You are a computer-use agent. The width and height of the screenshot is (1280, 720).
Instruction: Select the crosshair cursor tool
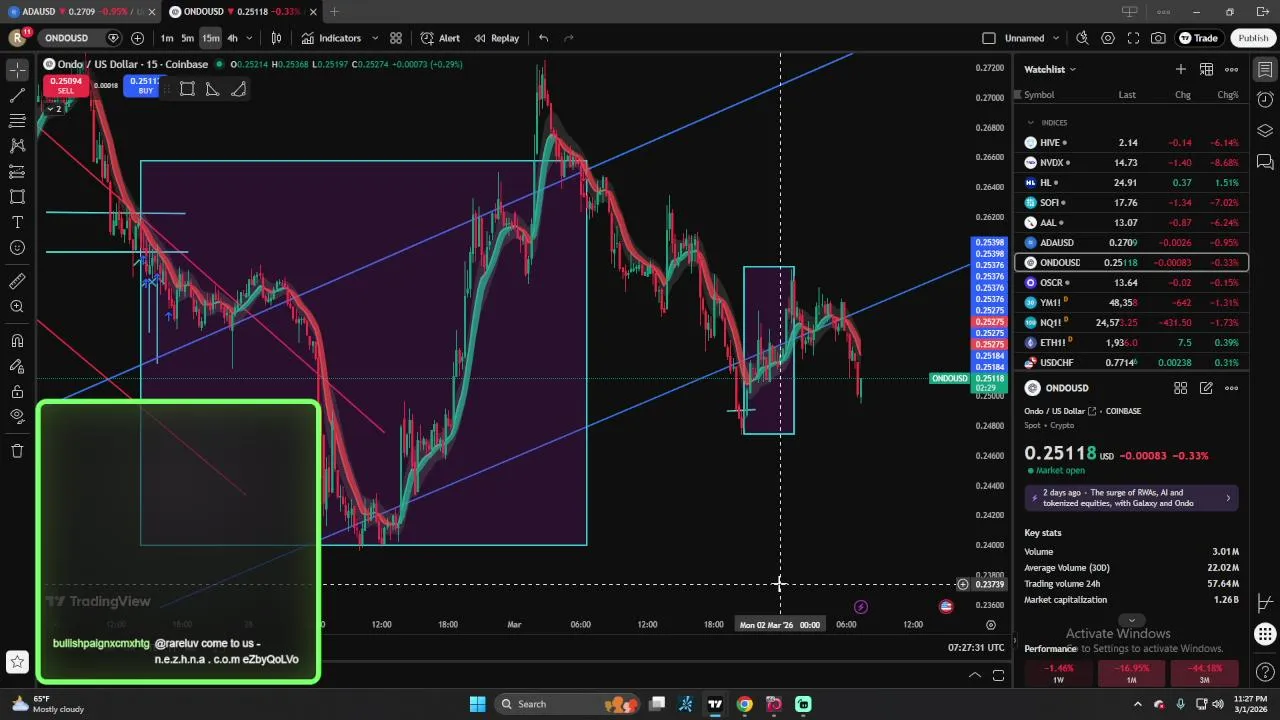coord(17,70)
